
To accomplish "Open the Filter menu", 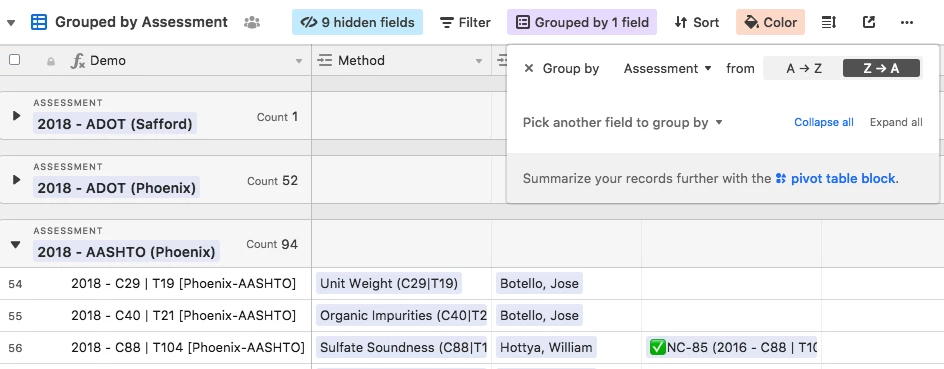I will [x=465, y=22].
